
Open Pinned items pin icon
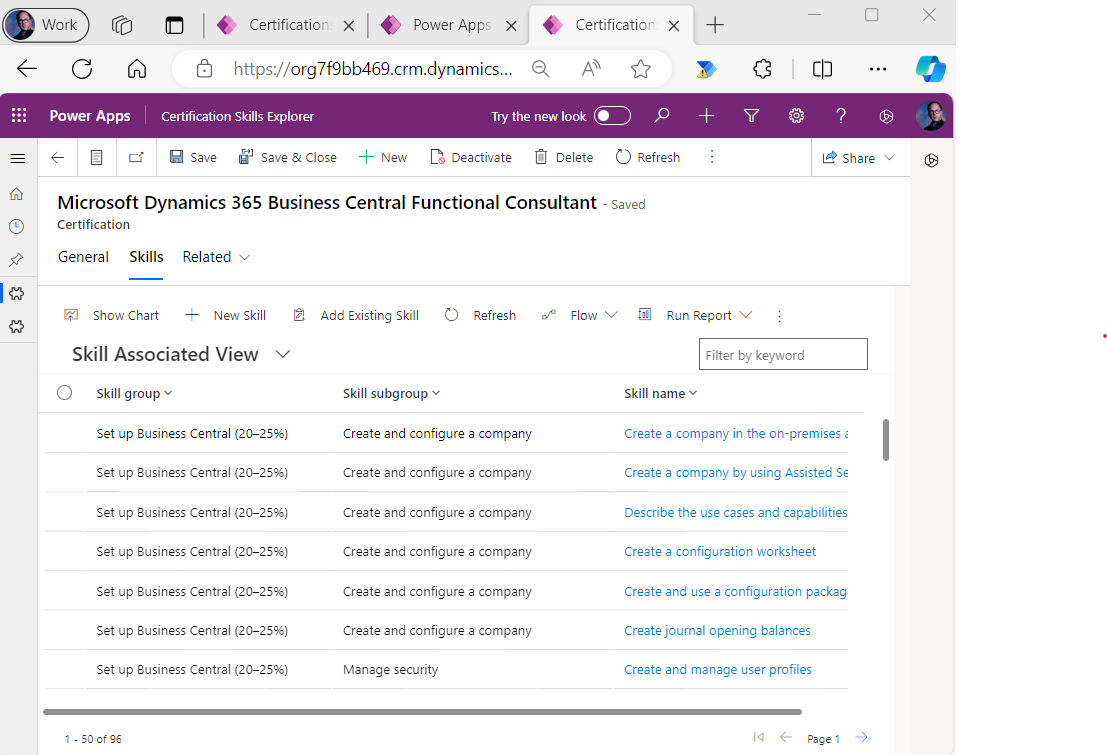[x=16, y=260]
